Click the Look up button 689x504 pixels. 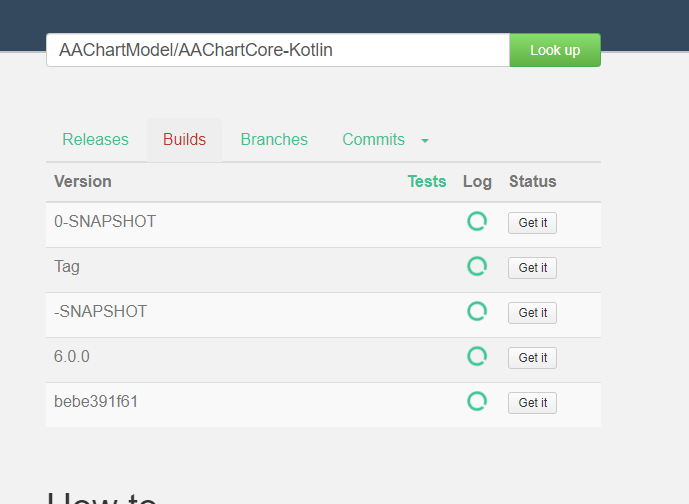[555, 50]
